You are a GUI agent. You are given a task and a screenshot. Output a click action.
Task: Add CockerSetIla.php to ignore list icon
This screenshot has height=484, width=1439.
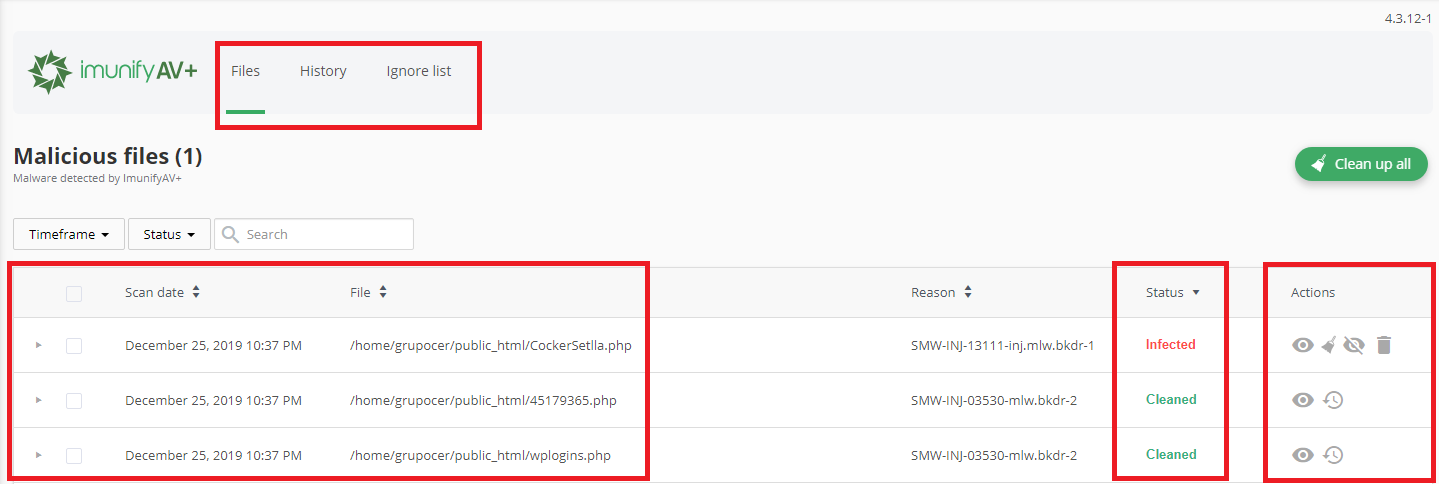1355,345
